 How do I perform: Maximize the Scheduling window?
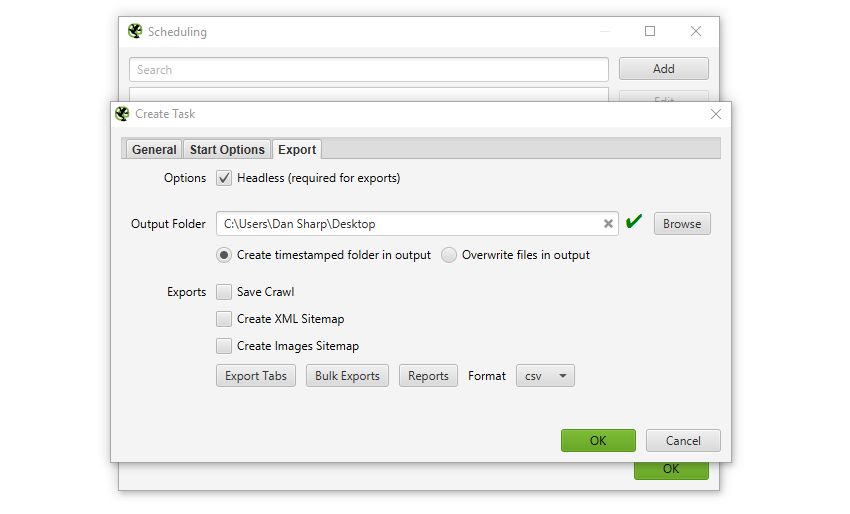coord(650,31)
